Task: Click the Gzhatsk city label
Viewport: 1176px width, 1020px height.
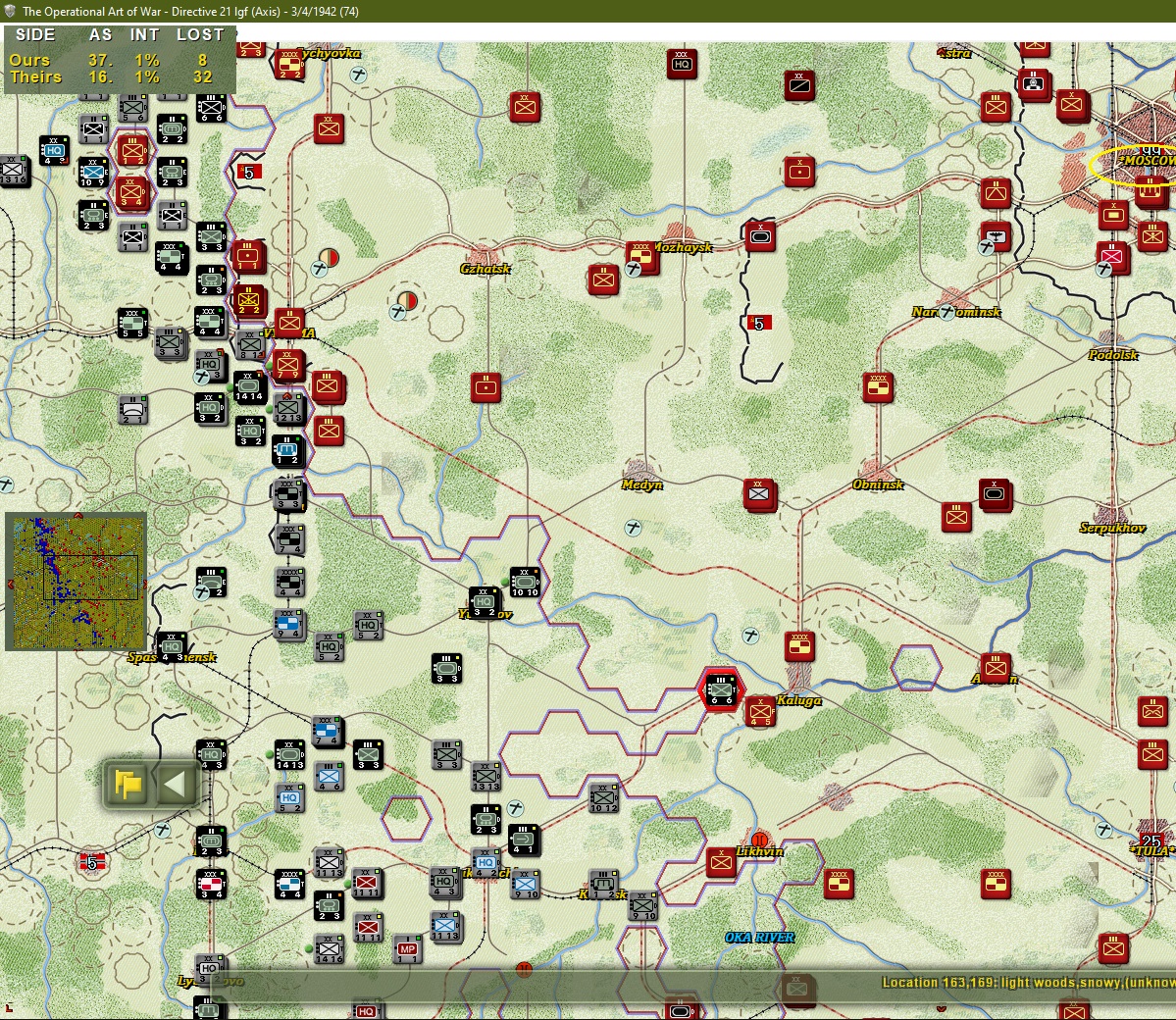Action: tap(486, 269)
